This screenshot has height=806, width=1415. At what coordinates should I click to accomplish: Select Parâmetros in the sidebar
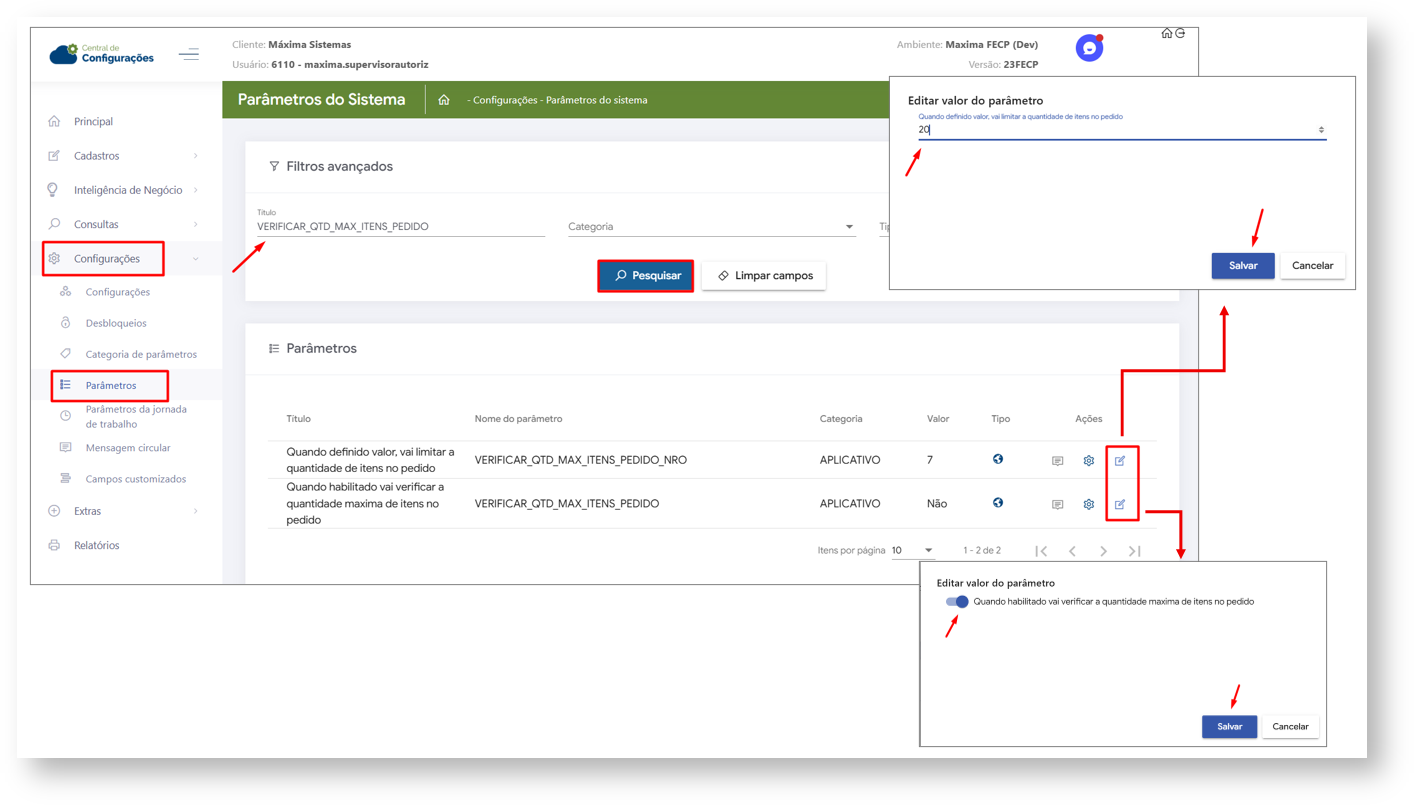pyautogui.click(x=111, y=385)
